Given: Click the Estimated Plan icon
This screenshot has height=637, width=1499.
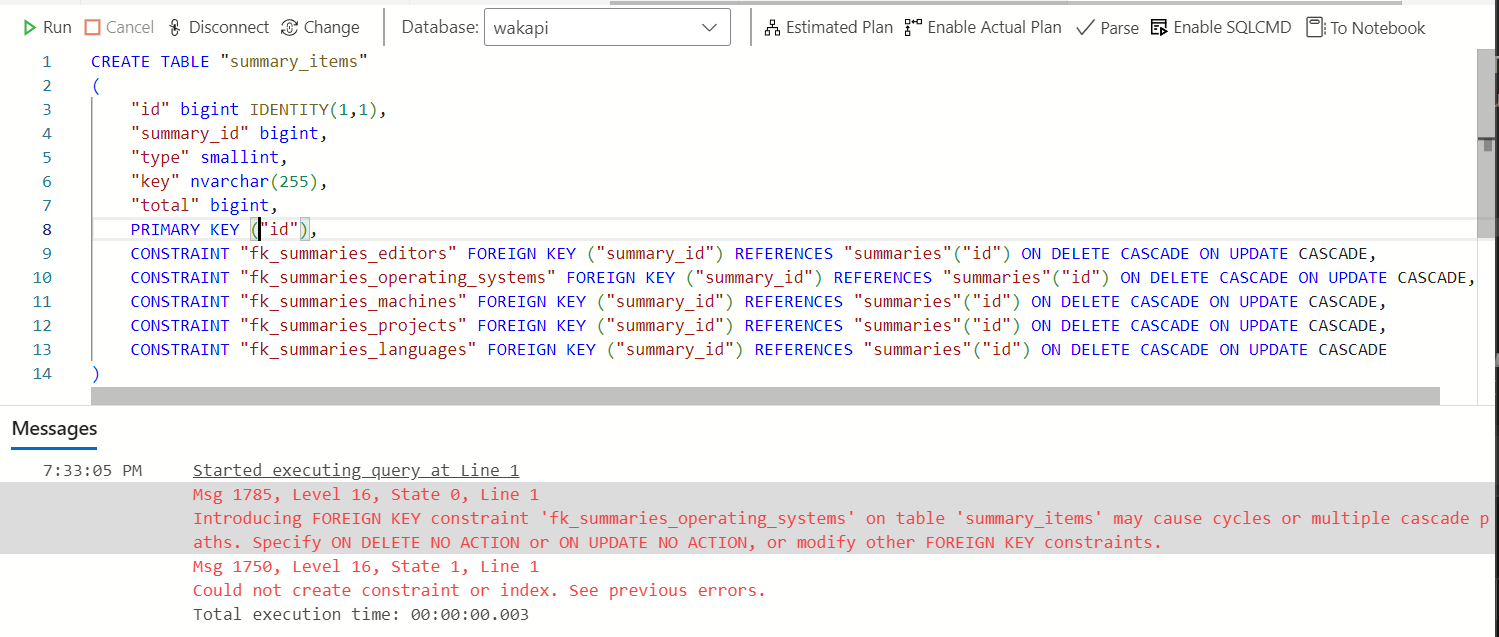Looking at the screenshot, I should click(771, 27).
